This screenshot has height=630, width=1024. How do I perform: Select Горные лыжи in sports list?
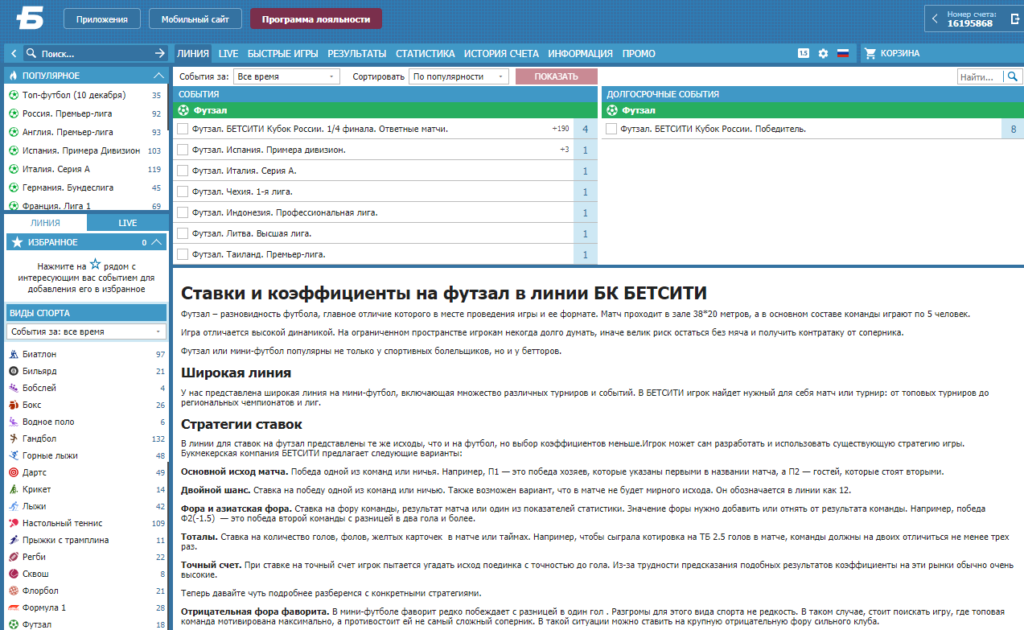pos(50,456)
